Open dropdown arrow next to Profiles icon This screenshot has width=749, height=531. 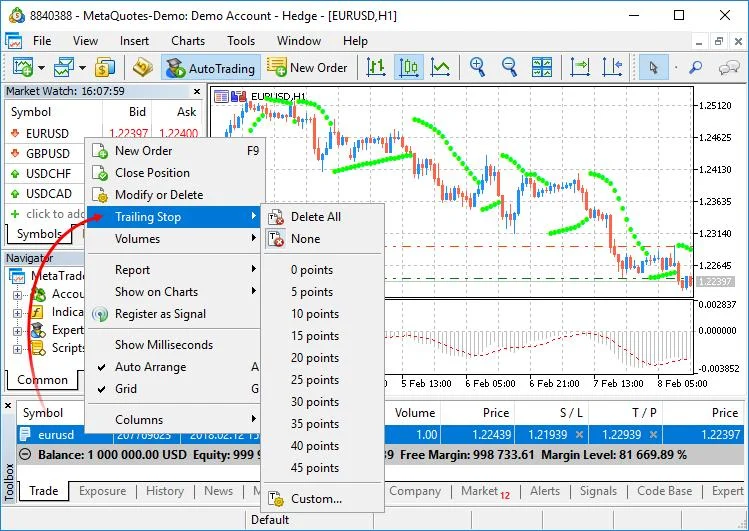82,68
